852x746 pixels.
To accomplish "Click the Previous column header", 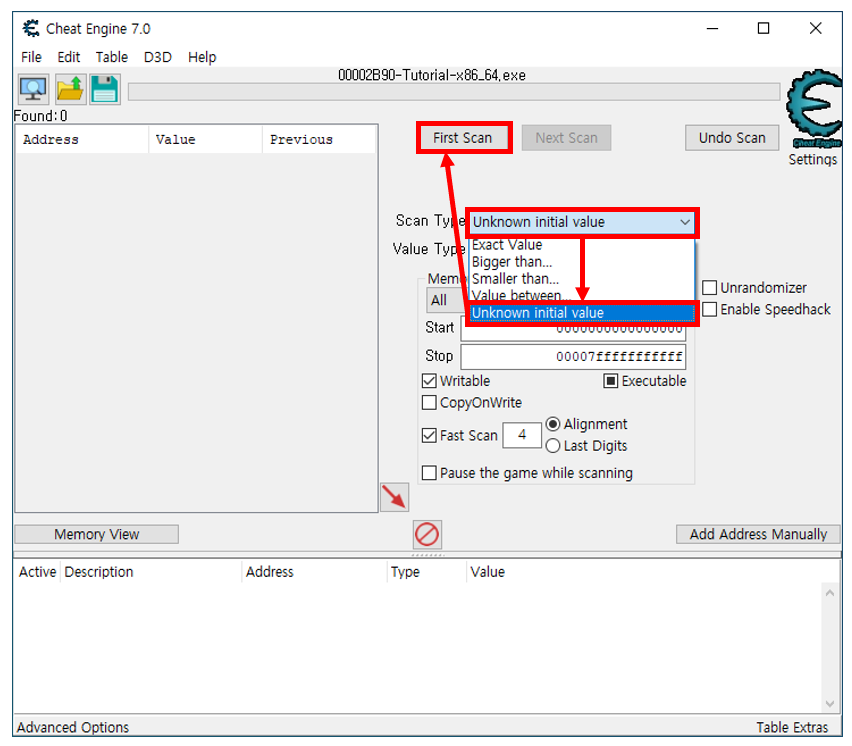I will tap(319, 140).
